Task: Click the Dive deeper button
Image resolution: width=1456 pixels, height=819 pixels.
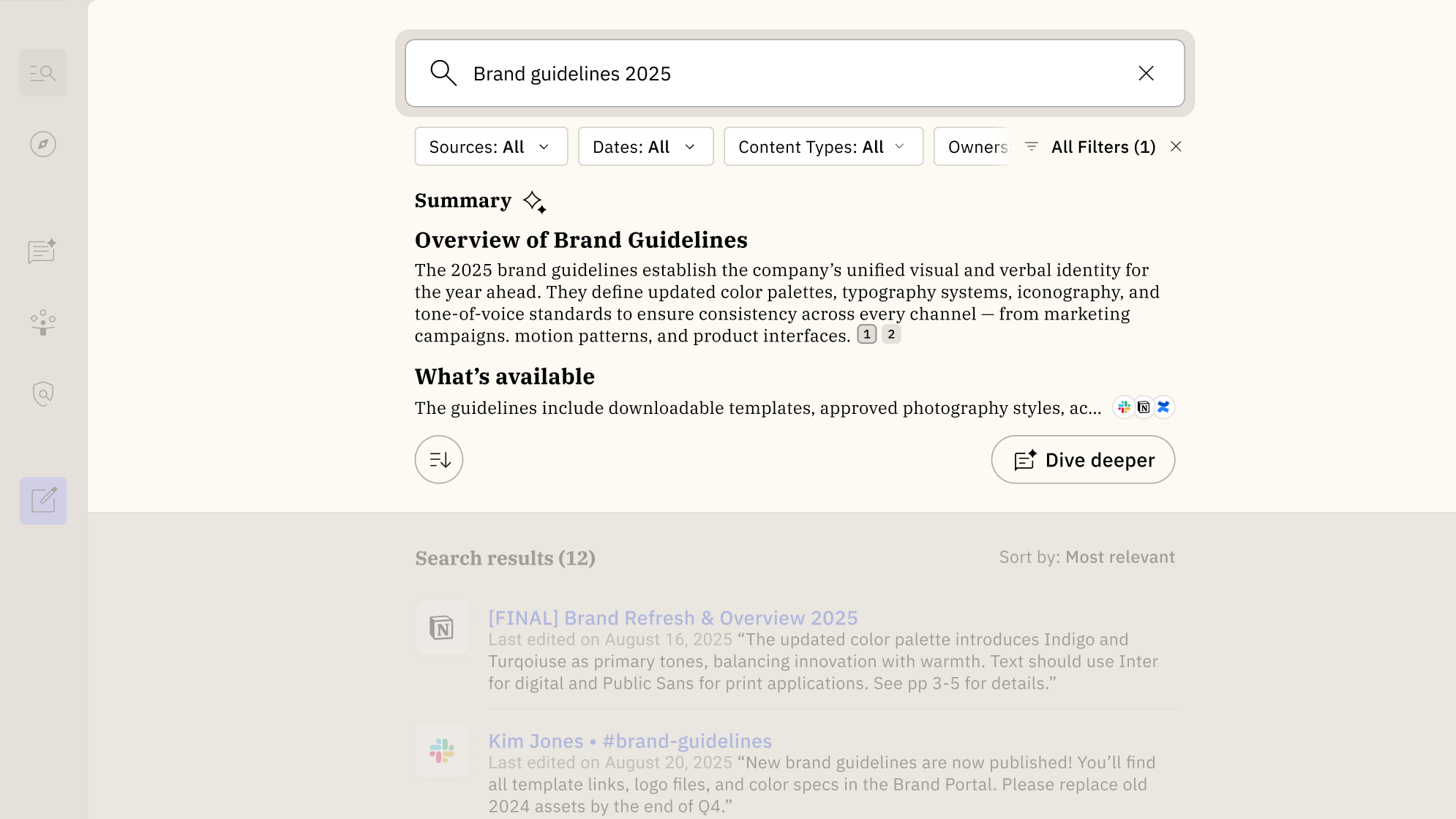Action: 1083,459
